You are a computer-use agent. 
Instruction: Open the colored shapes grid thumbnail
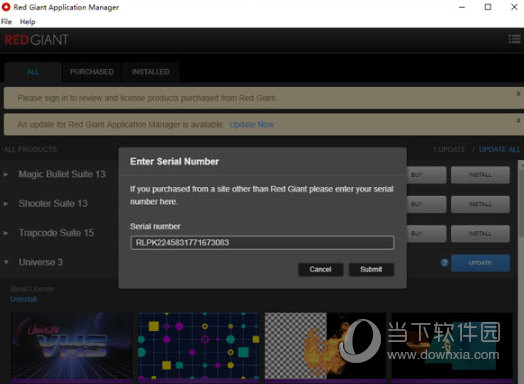click(199, 347)
